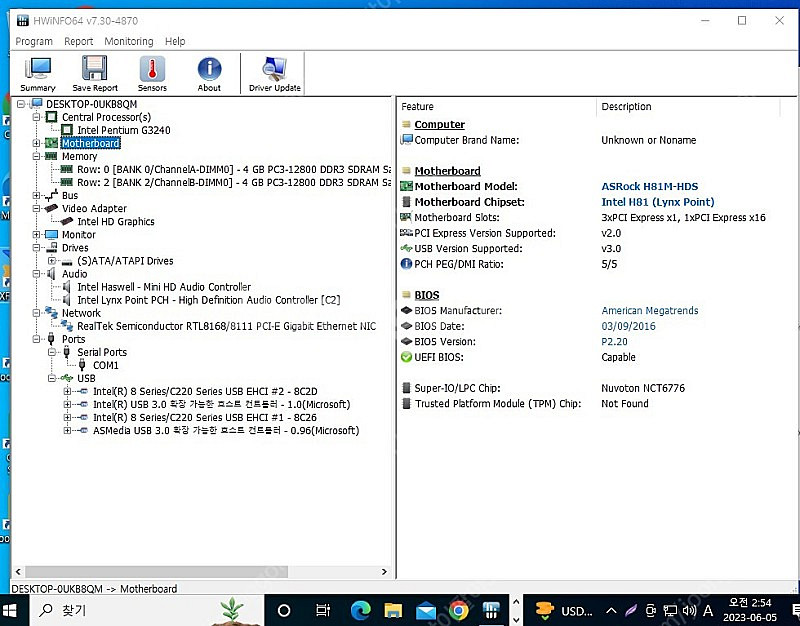This screenshot has height=626, width=800.
Task: Open Microsoft Edge from the taskbar
Action: point(360,610)
